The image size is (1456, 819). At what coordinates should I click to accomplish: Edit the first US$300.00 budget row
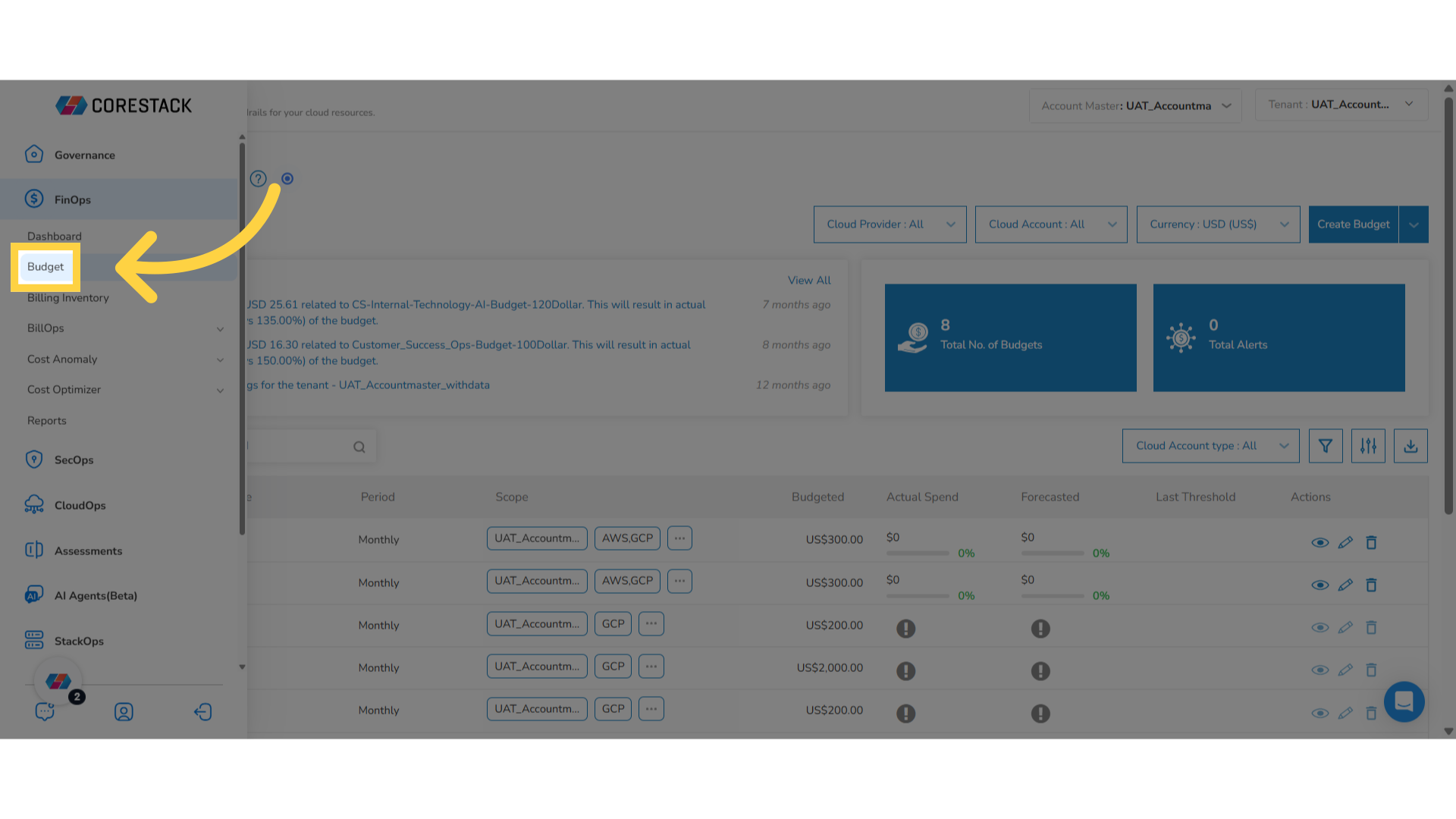1345,542
